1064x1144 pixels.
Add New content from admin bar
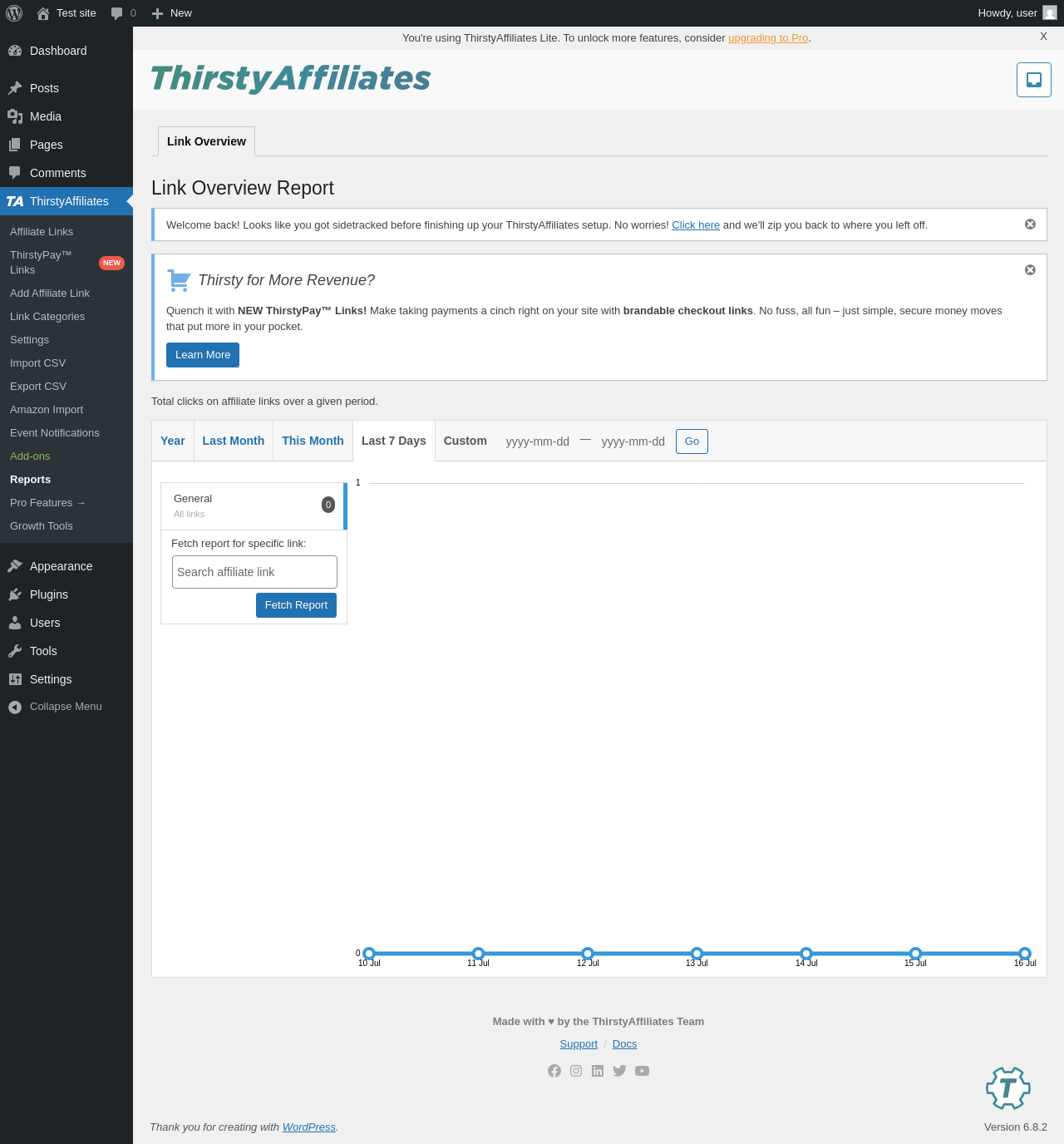click(172, 13)
